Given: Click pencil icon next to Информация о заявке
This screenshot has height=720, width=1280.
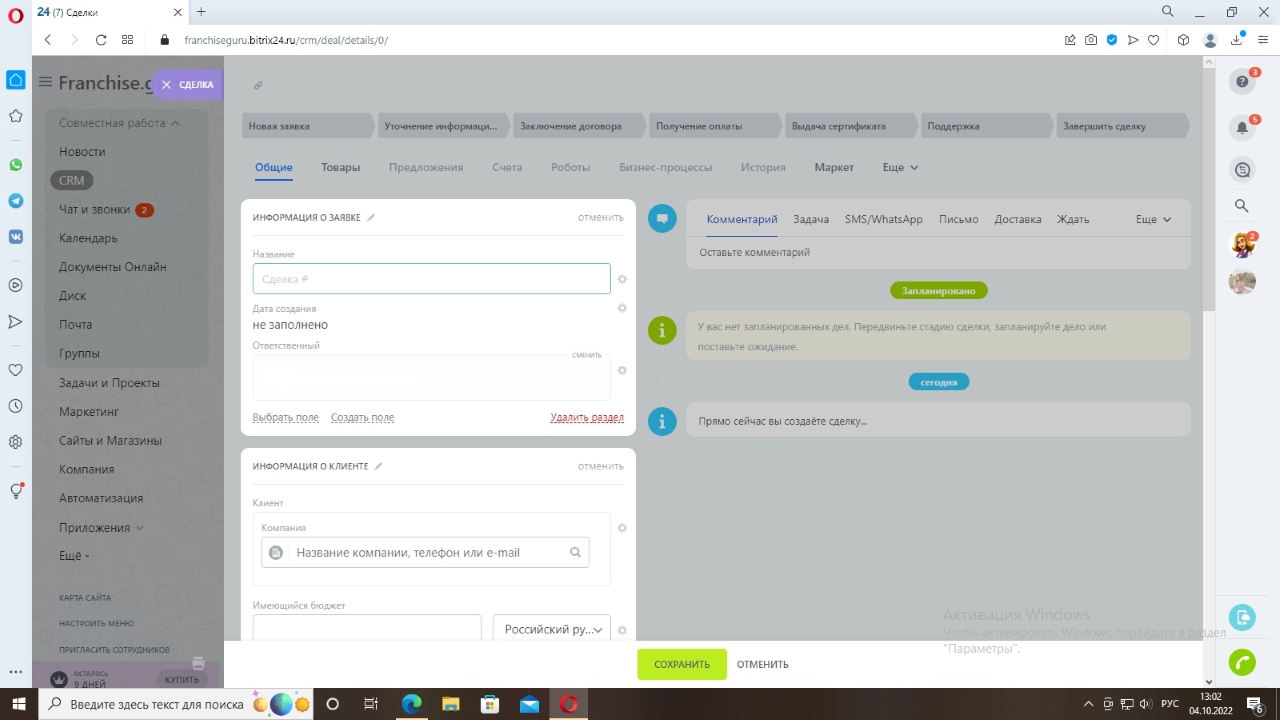Looking at the screenshot, I should tap(371, 217).
